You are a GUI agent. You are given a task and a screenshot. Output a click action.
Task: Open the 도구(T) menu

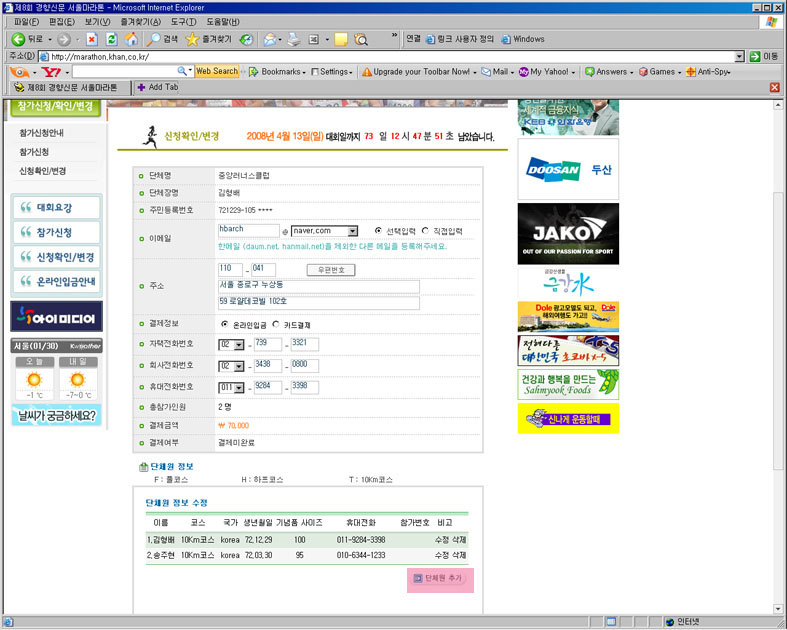point(183,21)
